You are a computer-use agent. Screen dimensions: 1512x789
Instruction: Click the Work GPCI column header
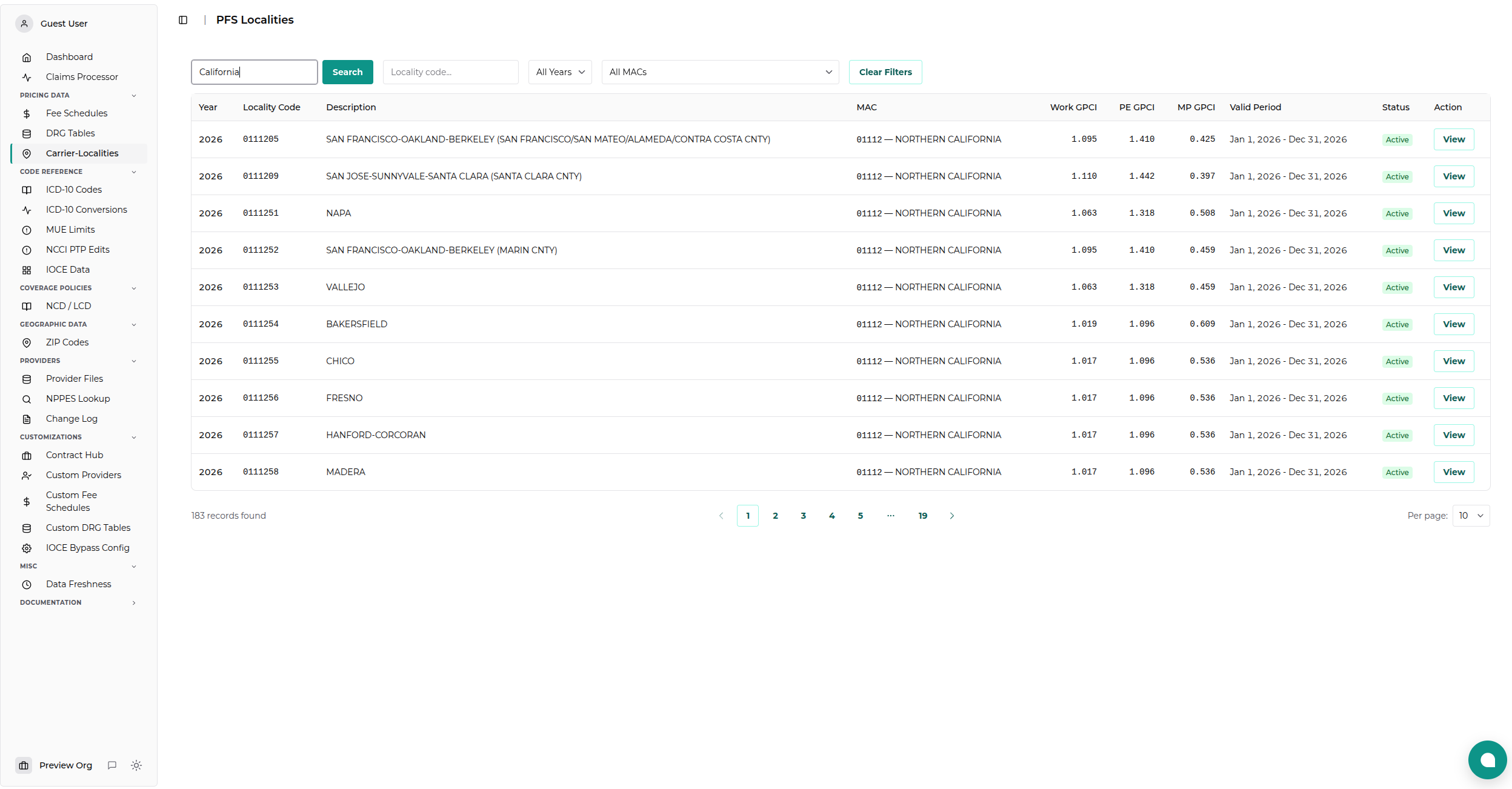click(1073, 107)
